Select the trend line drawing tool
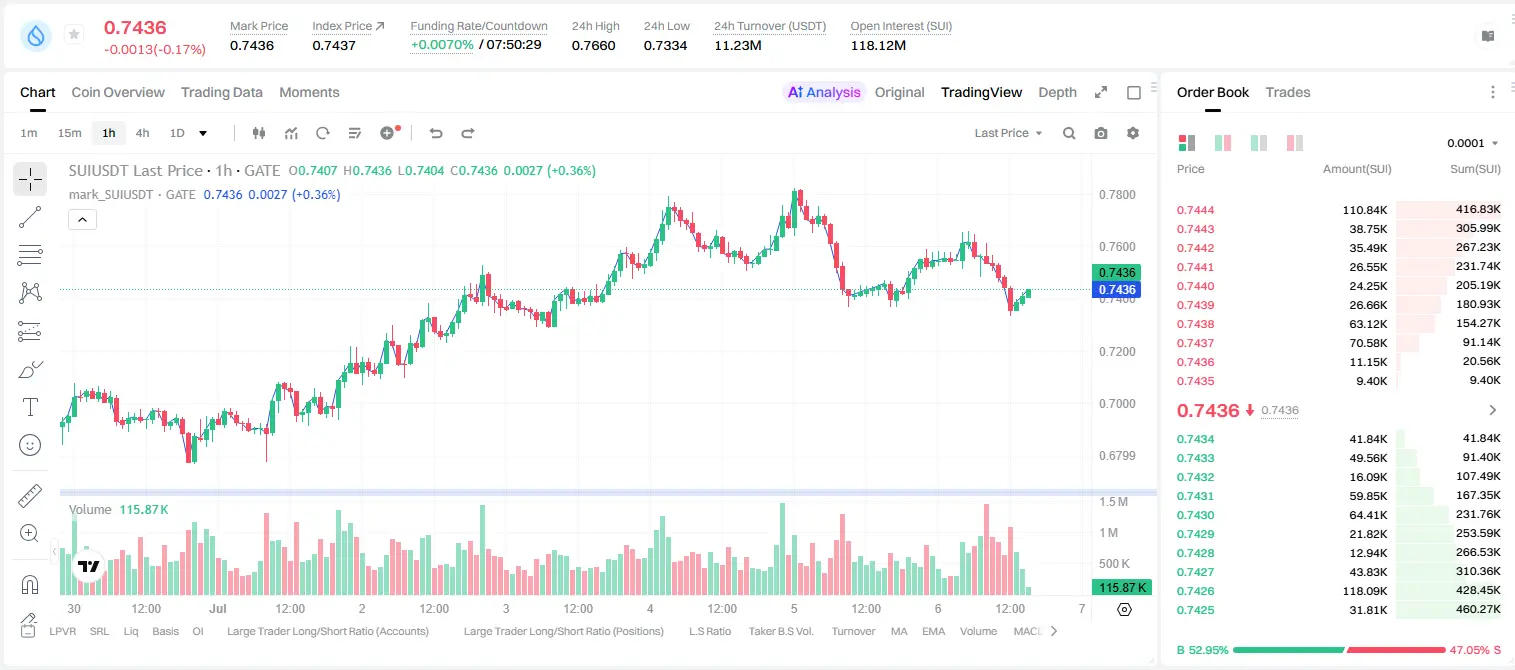This screenshot has width=1515, height=670. pyautogui.click(x=30, y=217)
